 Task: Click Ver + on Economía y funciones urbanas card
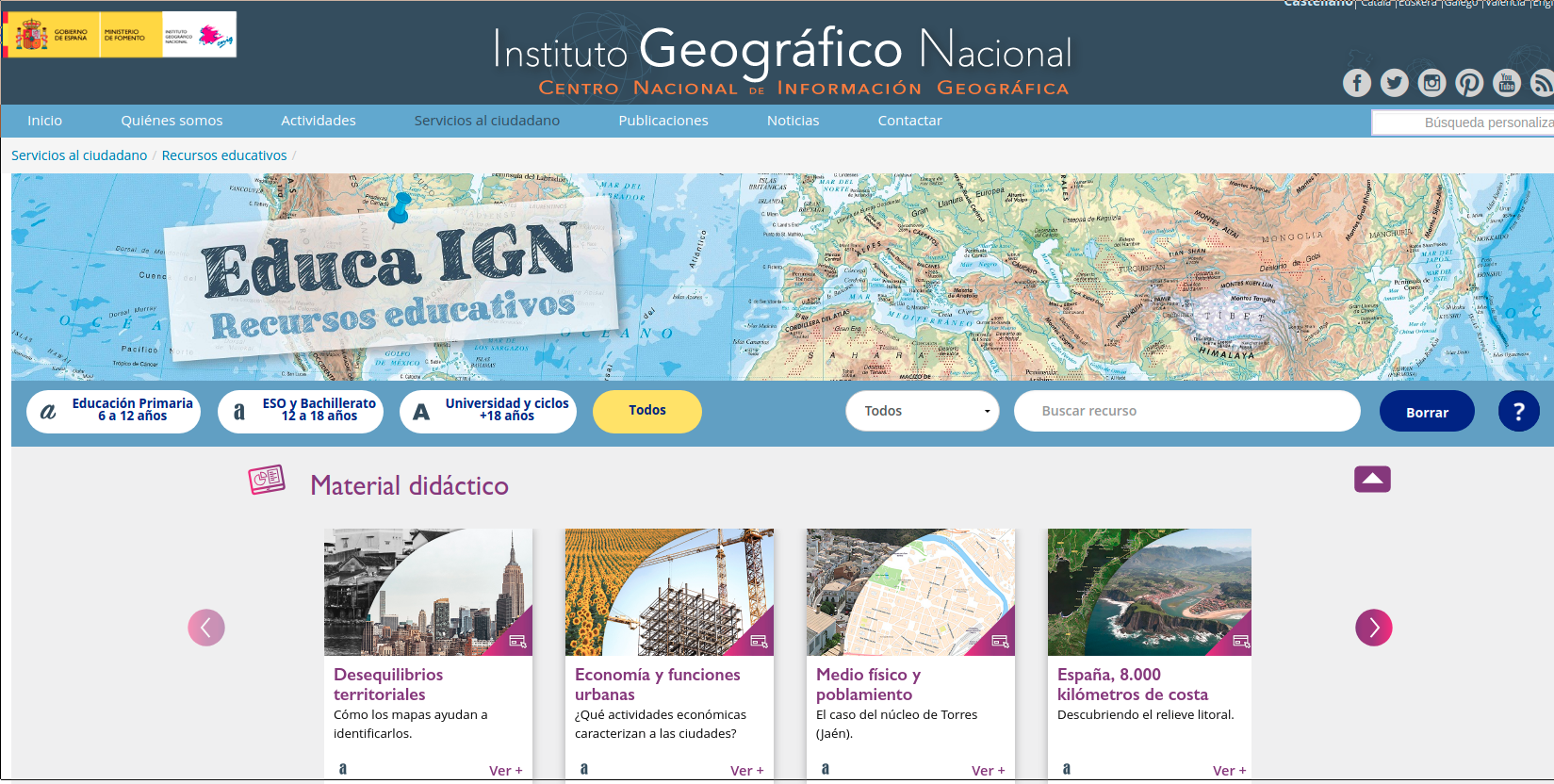pyautogui.click(x=747, y=771)
